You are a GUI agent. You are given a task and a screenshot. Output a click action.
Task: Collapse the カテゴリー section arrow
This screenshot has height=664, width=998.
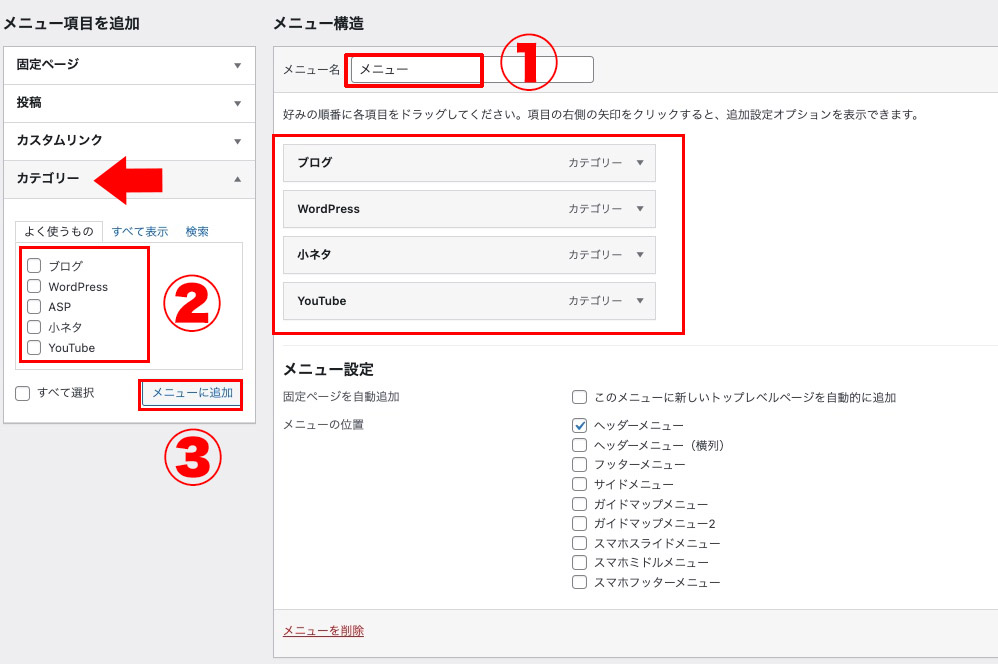pos(237,179)
